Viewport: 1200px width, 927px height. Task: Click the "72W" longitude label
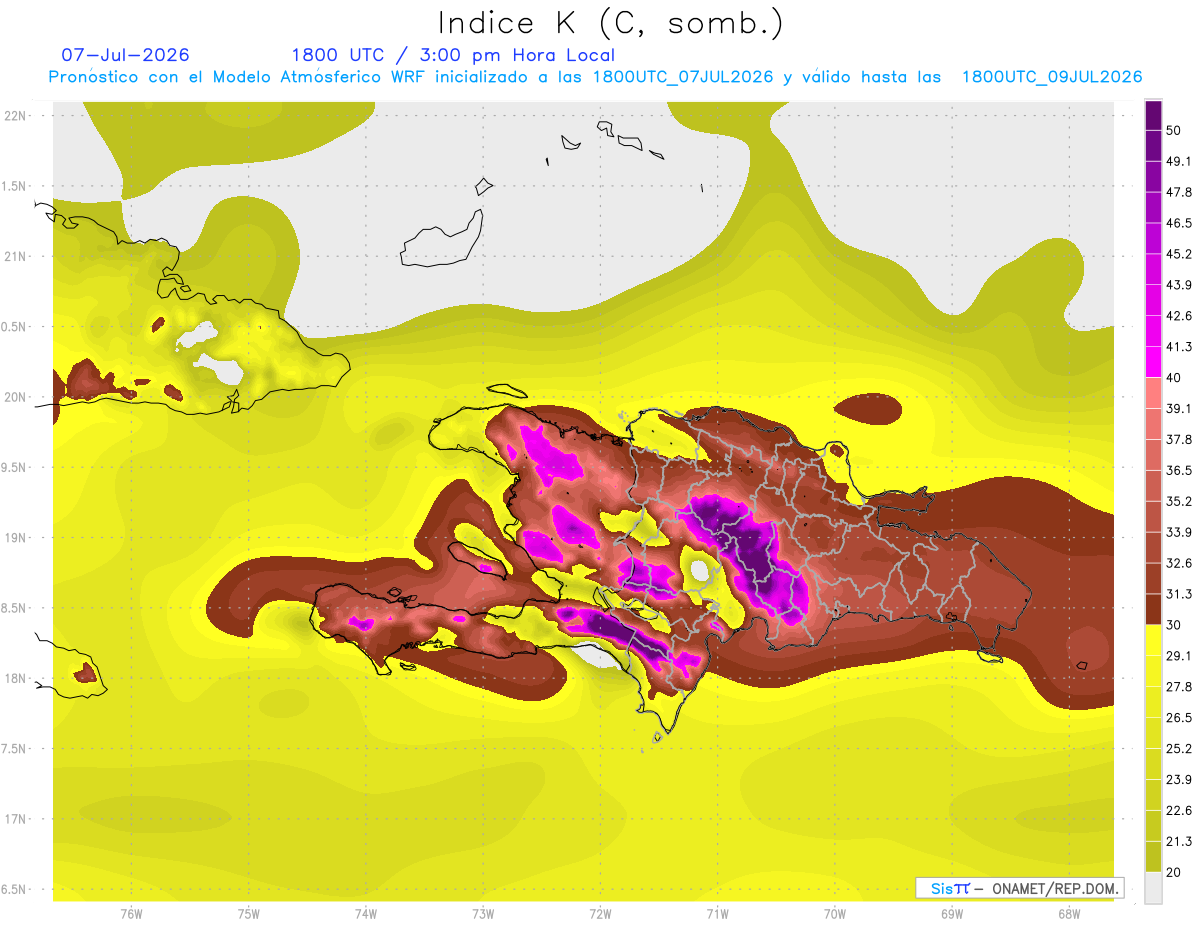point(601,913)
